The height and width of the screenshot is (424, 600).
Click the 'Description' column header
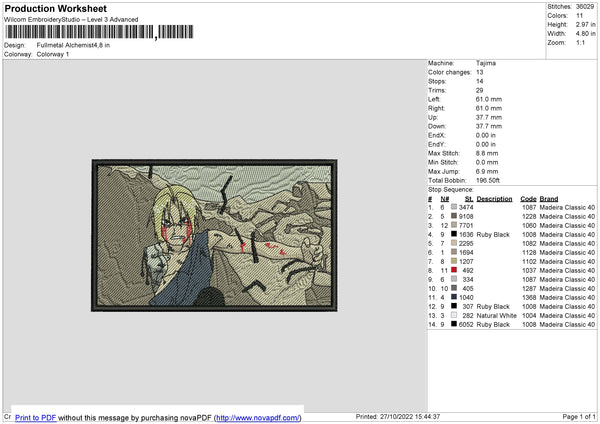tap(494, 199)
